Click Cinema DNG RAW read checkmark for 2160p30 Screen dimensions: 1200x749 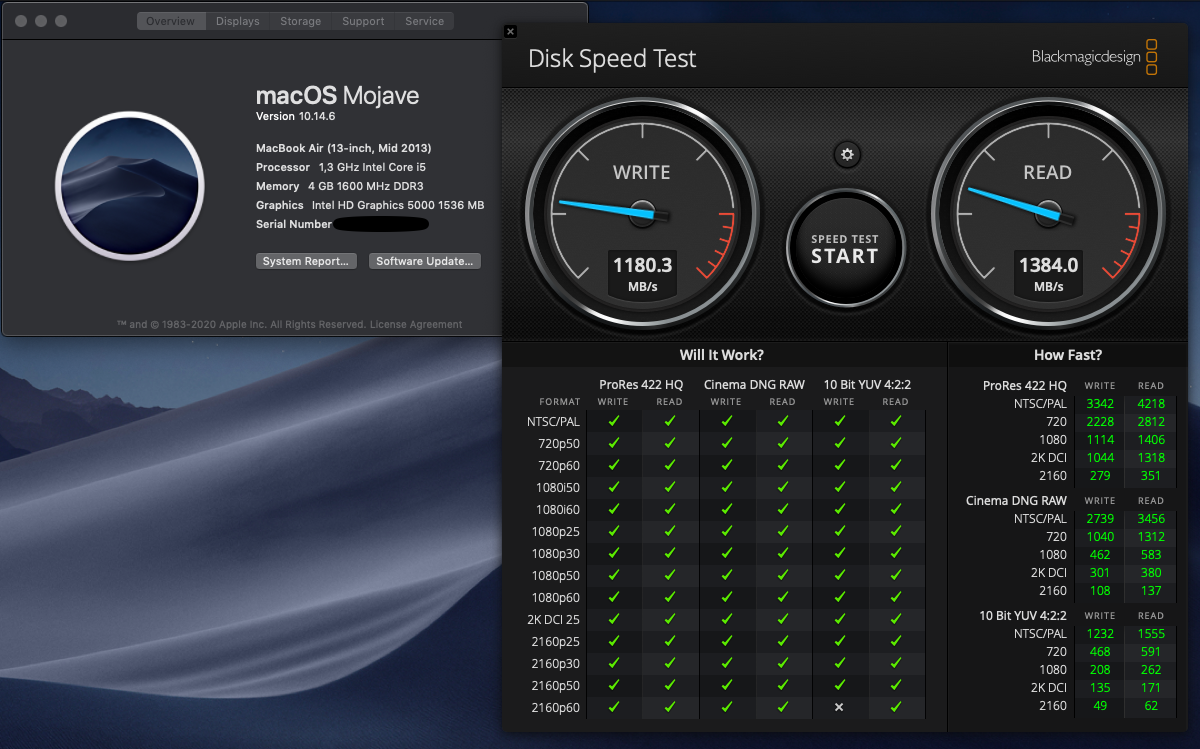click(x=783, y=663)
